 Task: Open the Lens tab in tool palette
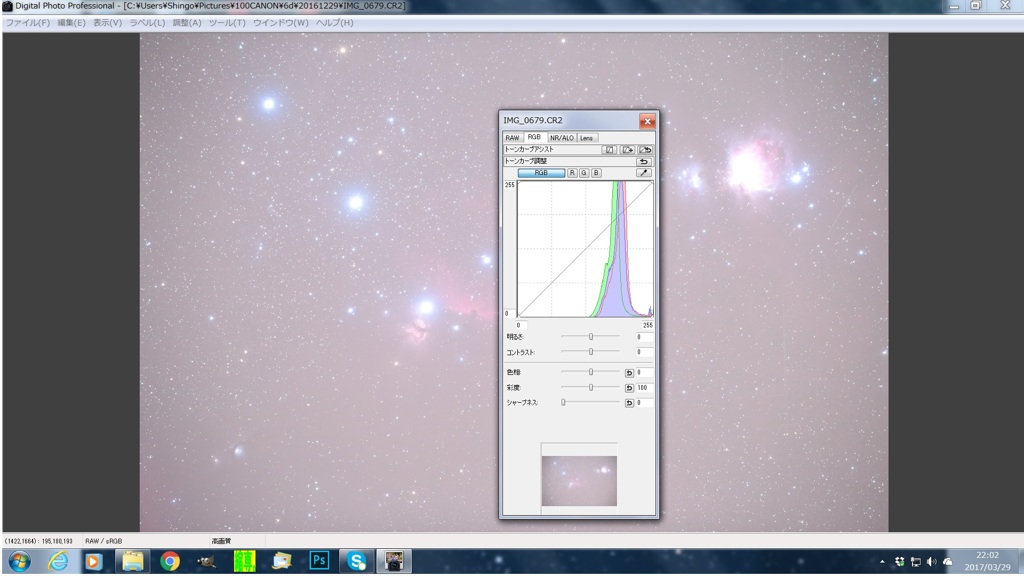pyautogui.click(x=586, y=138)
